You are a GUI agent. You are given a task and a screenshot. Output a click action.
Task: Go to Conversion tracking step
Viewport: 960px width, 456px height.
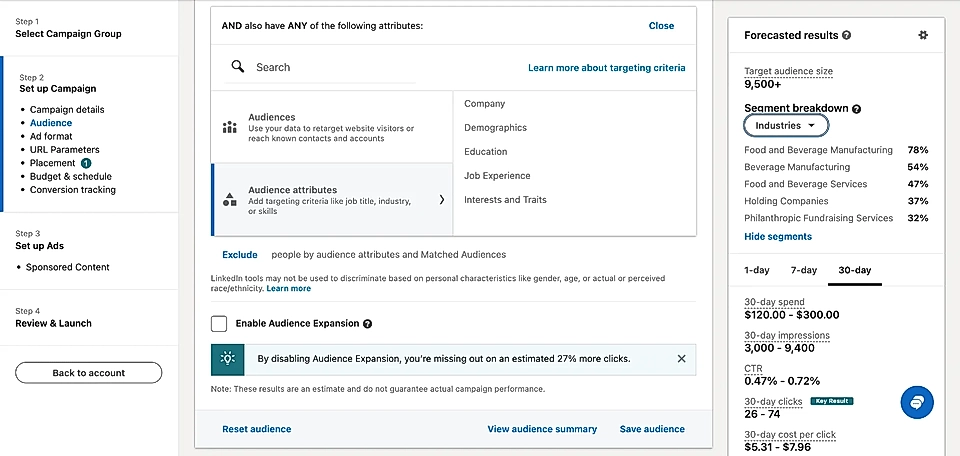tap(73, 190)
